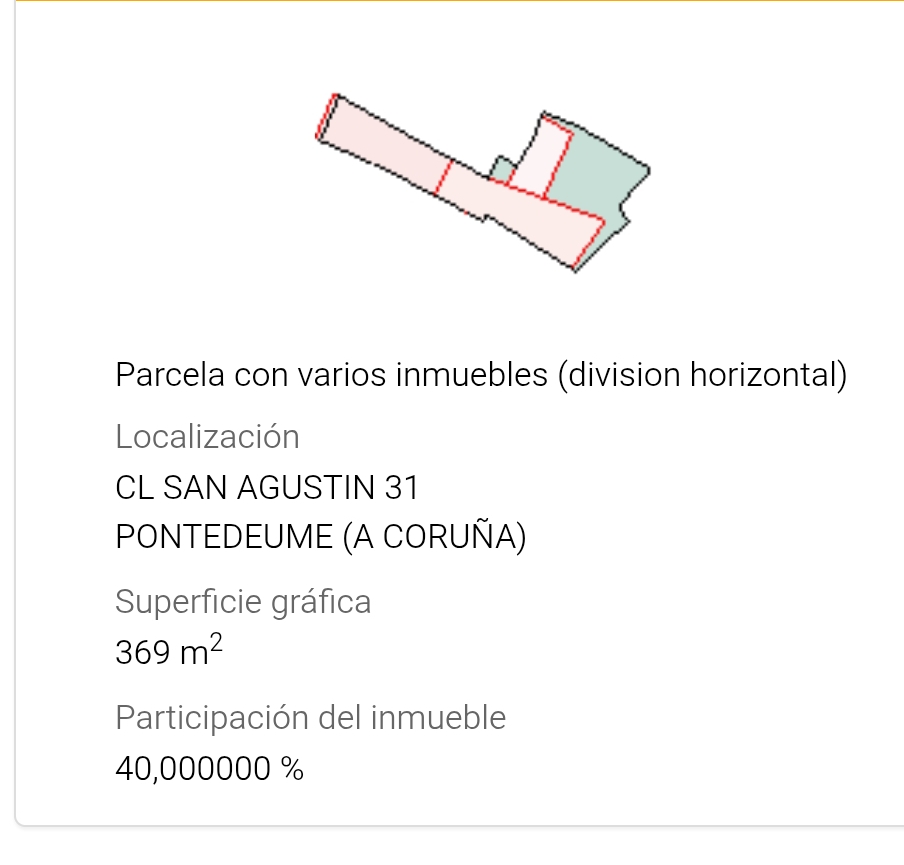Click the 'Localización' label
Image resolution: width=904 pixels, height=865 pixels.
pos(207,437)
